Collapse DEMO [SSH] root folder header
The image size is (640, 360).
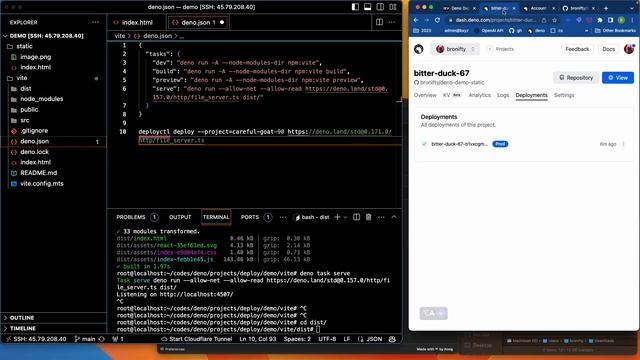click(53, 36)
